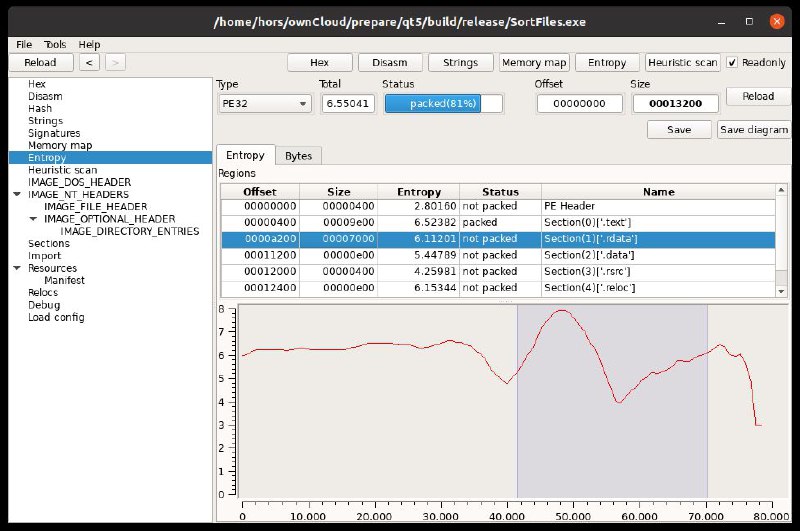Click the highlighted .rdata region in entropy graph

(612, 401)
